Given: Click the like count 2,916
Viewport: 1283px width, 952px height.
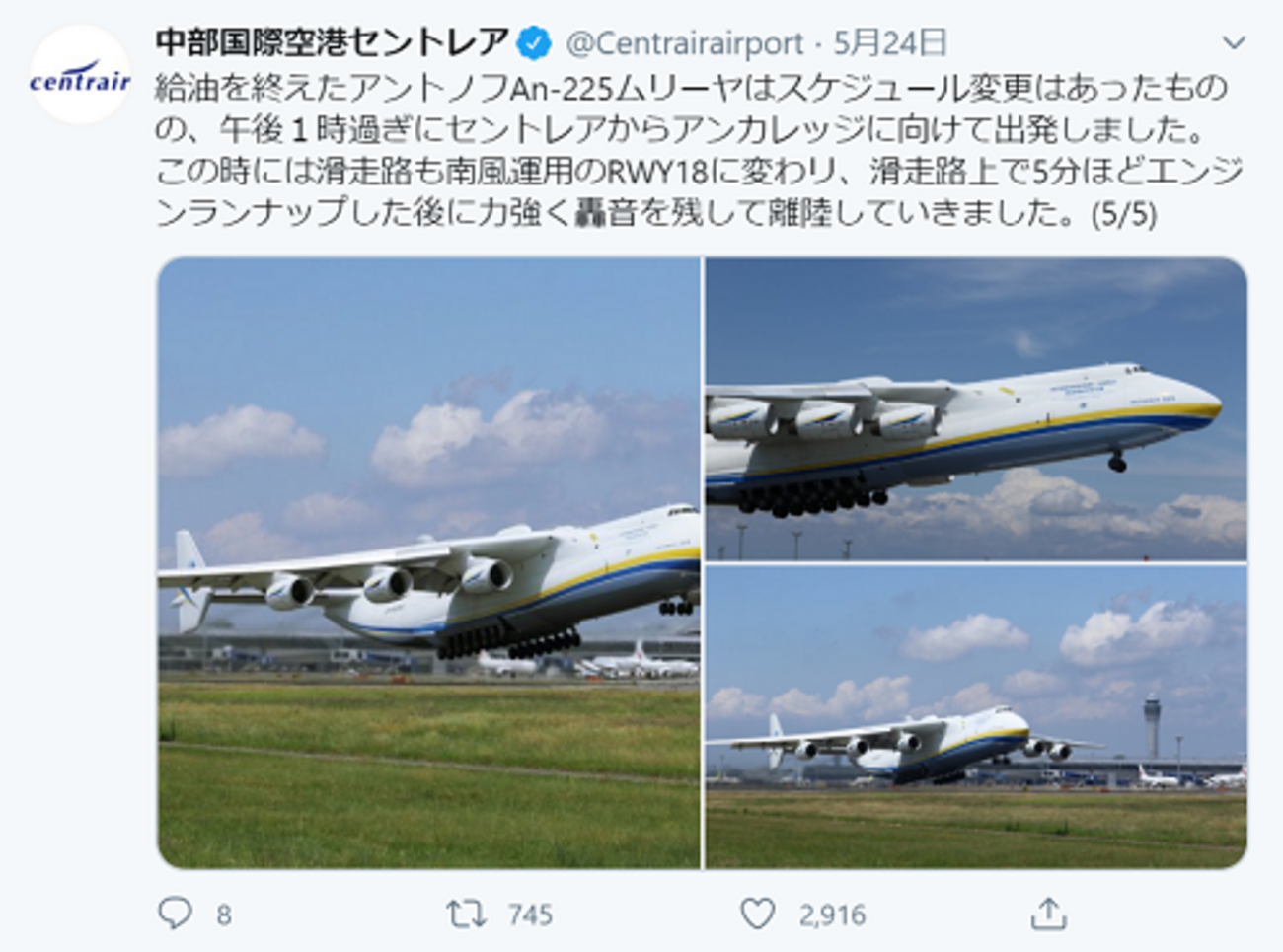Looking at the screenshot, I should 832,915.
